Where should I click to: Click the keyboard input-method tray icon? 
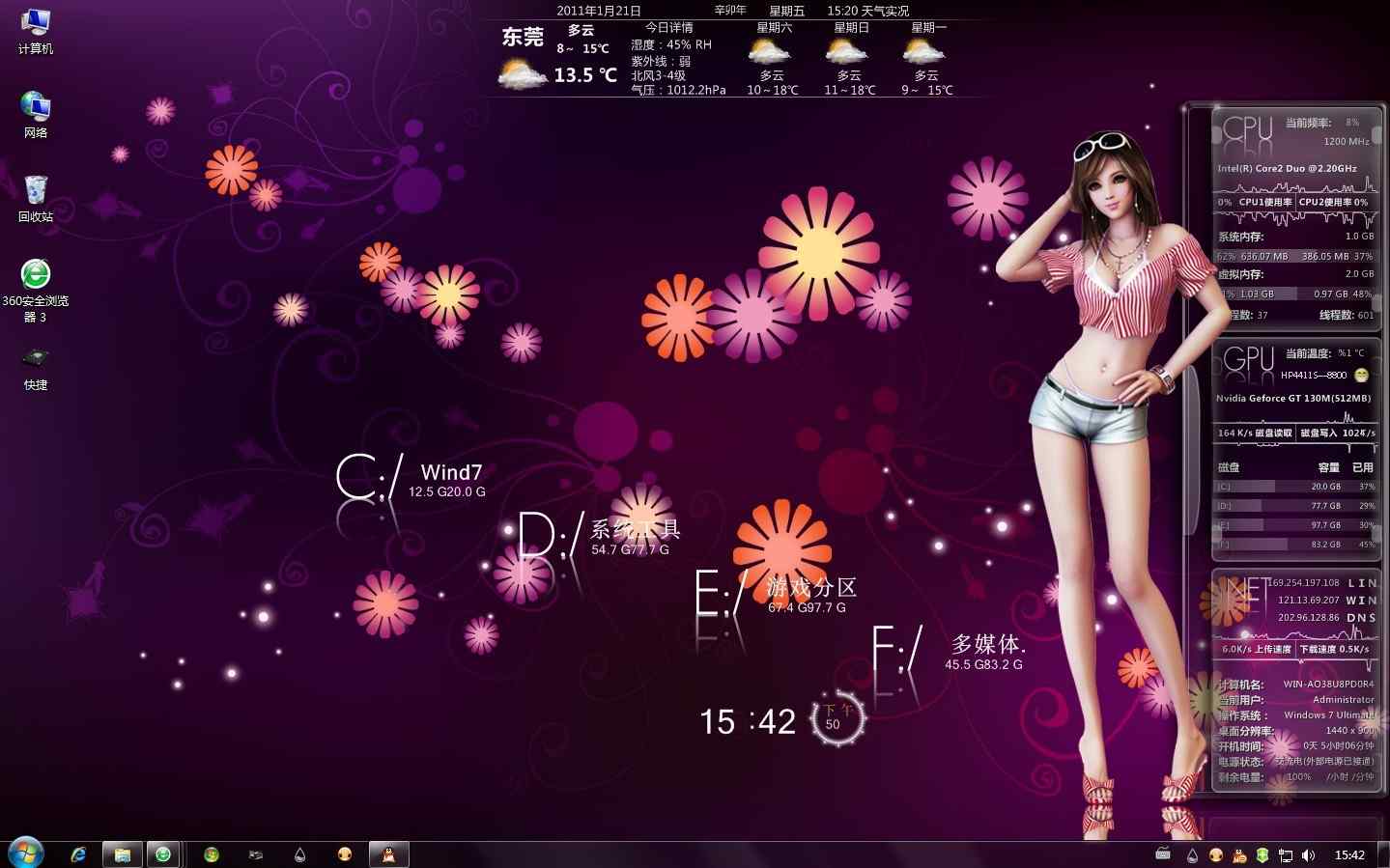[1164, 854]
